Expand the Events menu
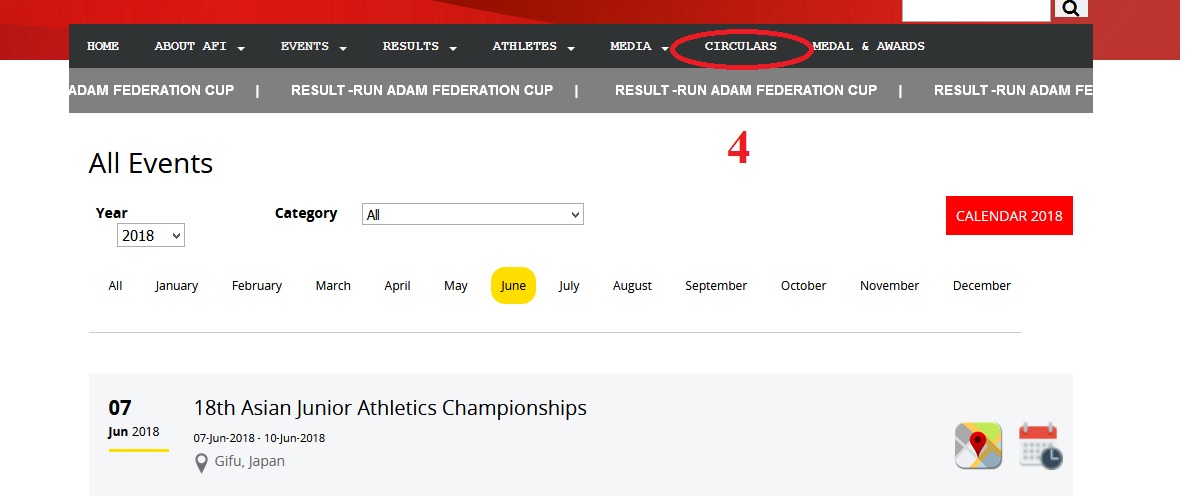The height and width of the screenshot is (498, 1196). 313,47
